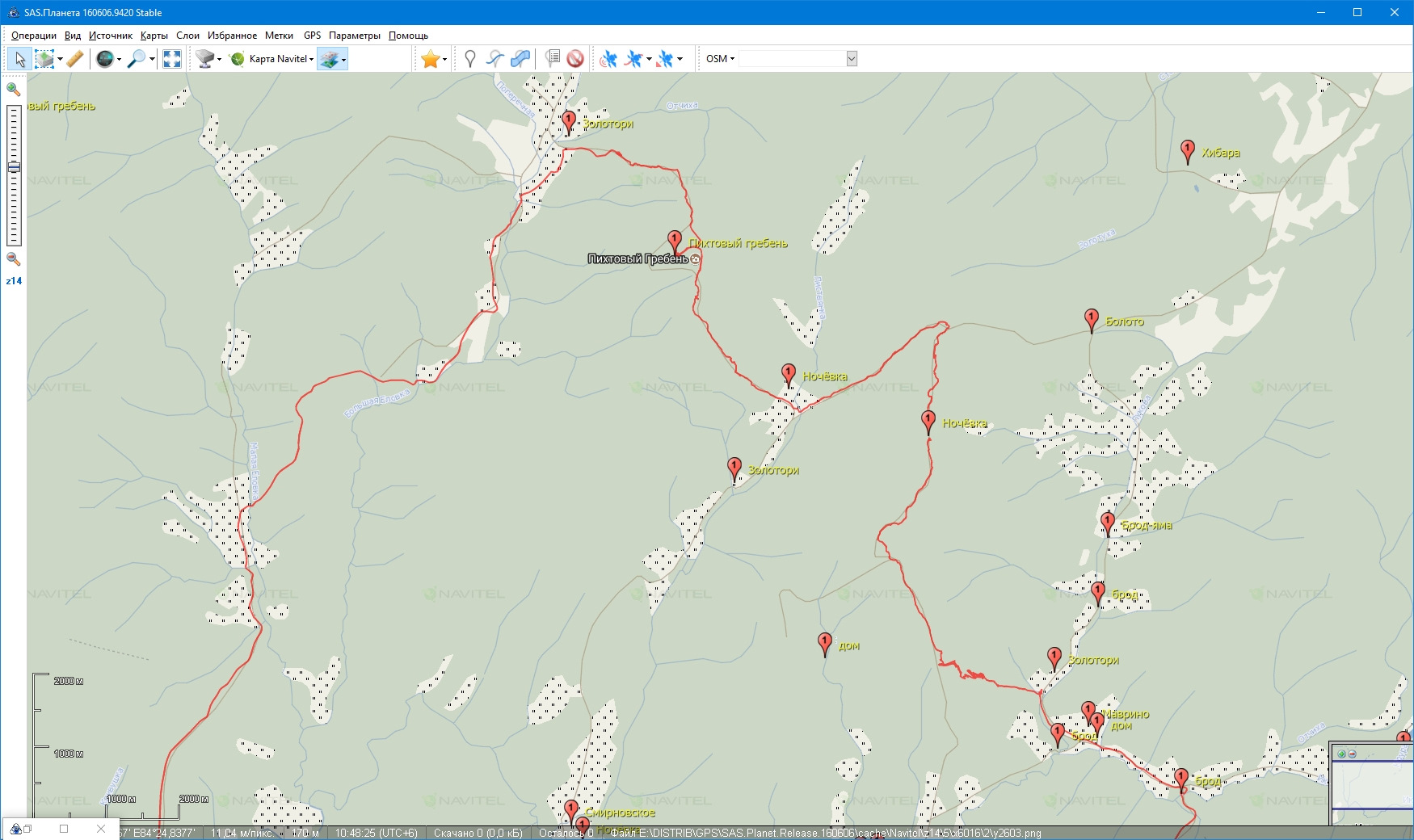Expand the GPS track dropdown arrow
1414x840 pixels.
tap(649, 59)
